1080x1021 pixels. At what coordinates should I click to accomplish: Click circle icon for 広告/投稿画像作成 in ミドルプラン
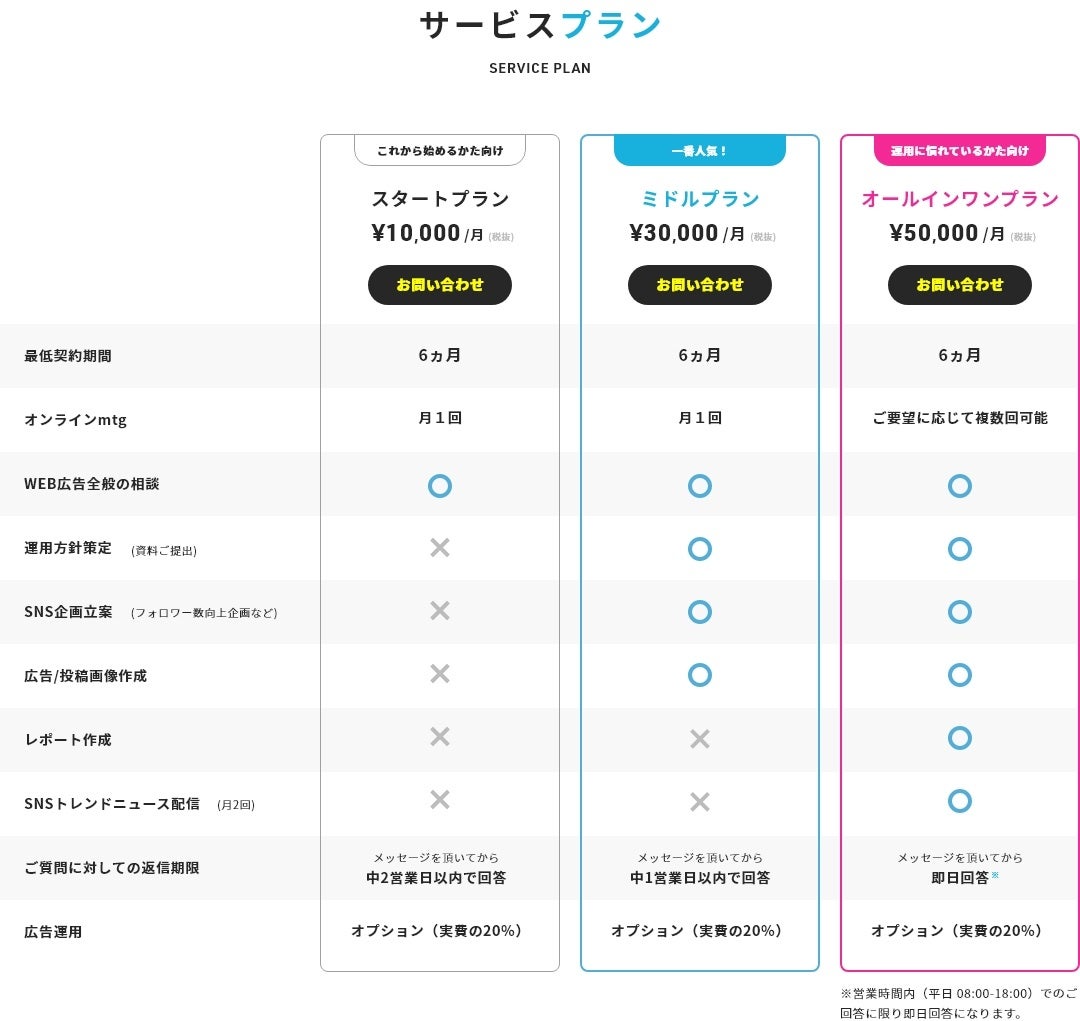[x=700, y=675]
